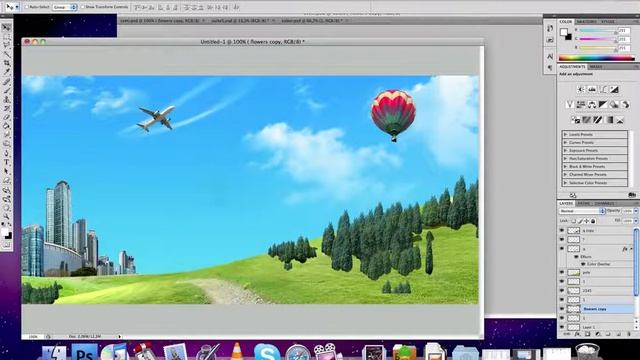This screenshot has width=640, height=360.
Task: Toggle visibility of layer 7
Action: pyautogui.click(x=562, y=240)
